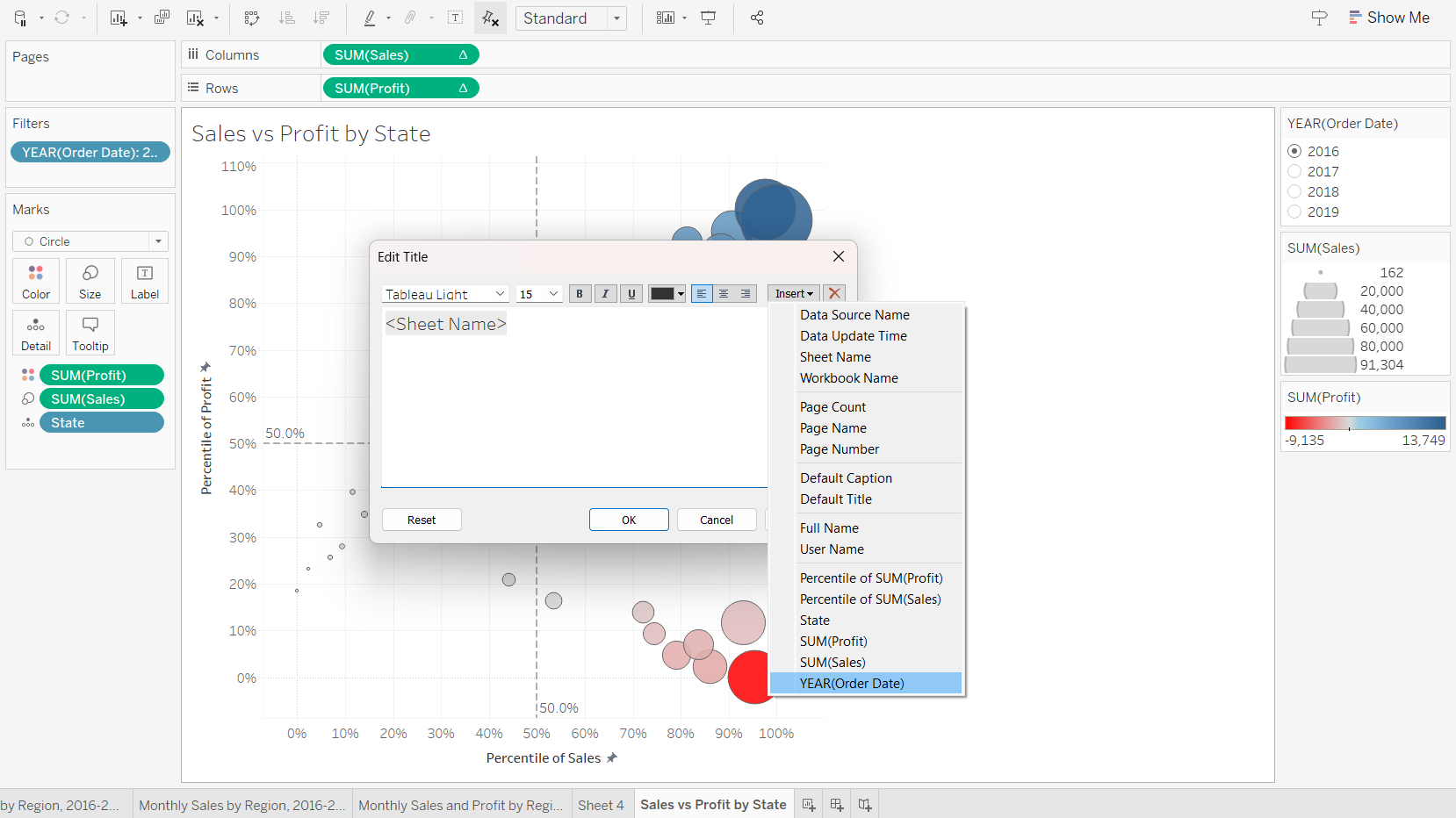Center-align the title text

point(724,294)
